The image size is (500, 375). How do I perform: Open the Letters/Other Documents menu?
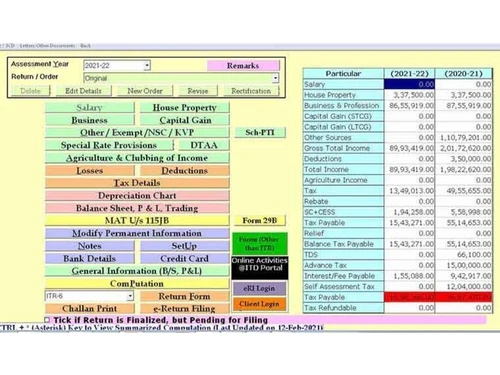pyautogui.click(x=47, y=46)
